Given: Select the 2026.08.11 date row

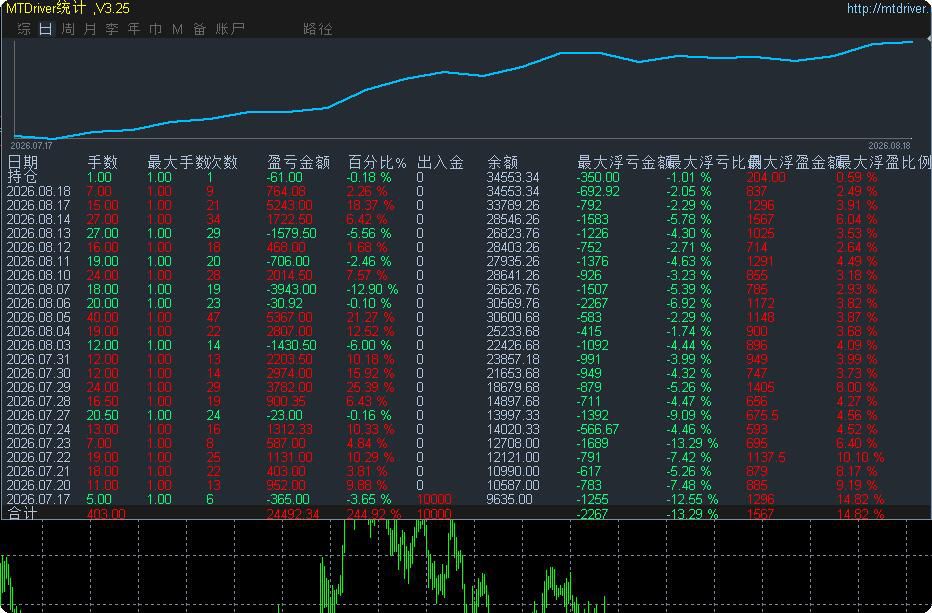Looking at the screenshot, I should tap(39, 261).
